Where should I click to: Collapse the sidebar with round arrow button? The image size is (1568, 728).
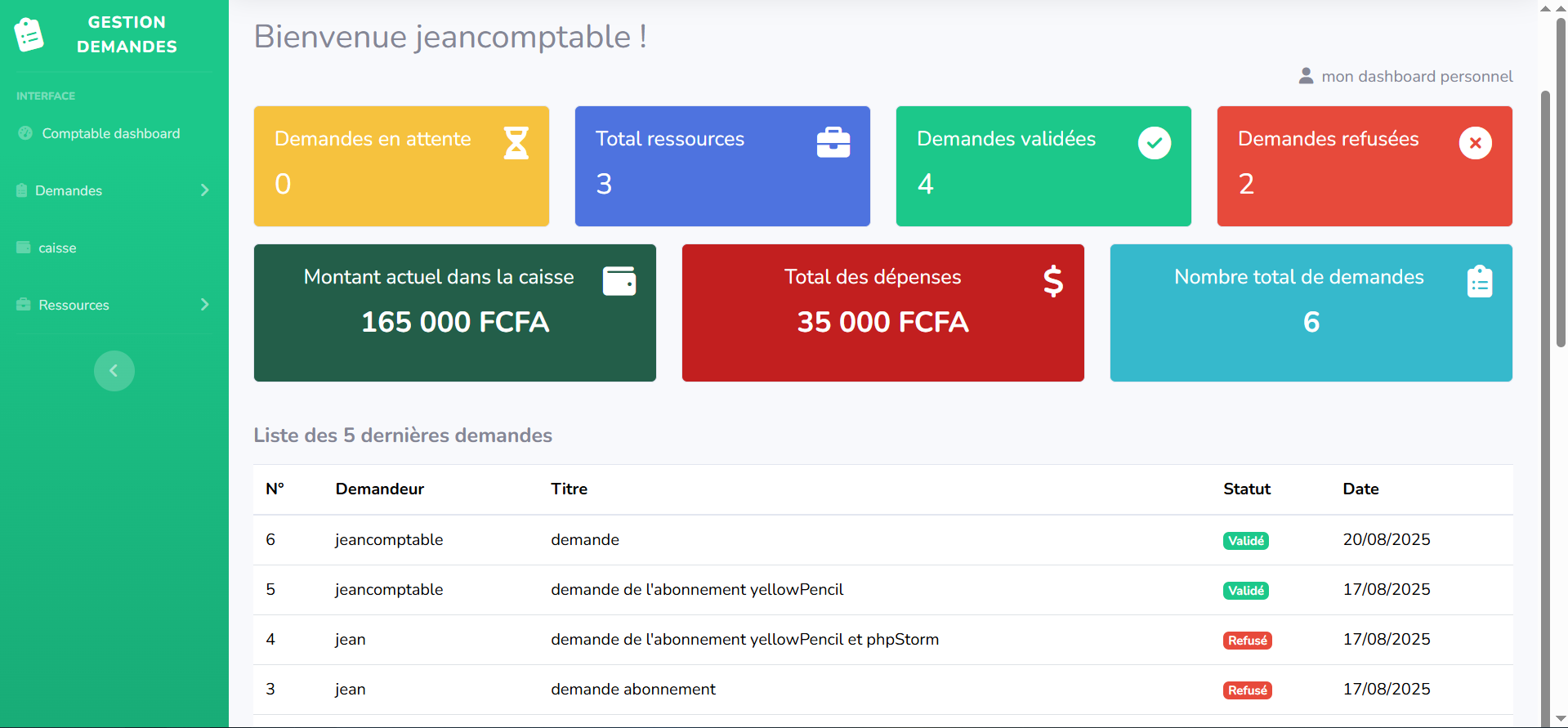(x=114, y=371)
